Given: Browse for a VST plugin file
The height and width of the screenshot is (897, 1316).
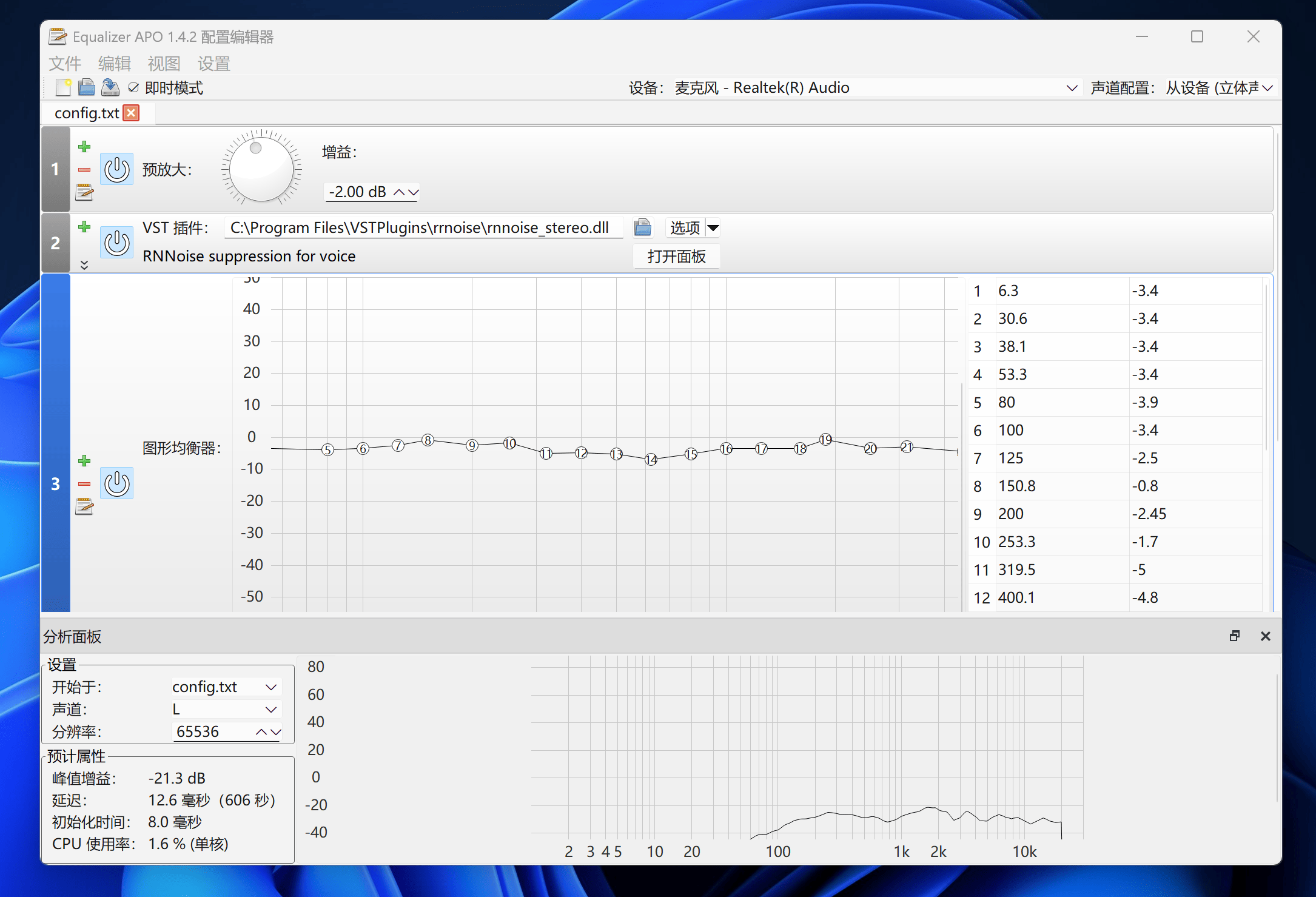Looking at the screenshot, I should click(642, 227).
